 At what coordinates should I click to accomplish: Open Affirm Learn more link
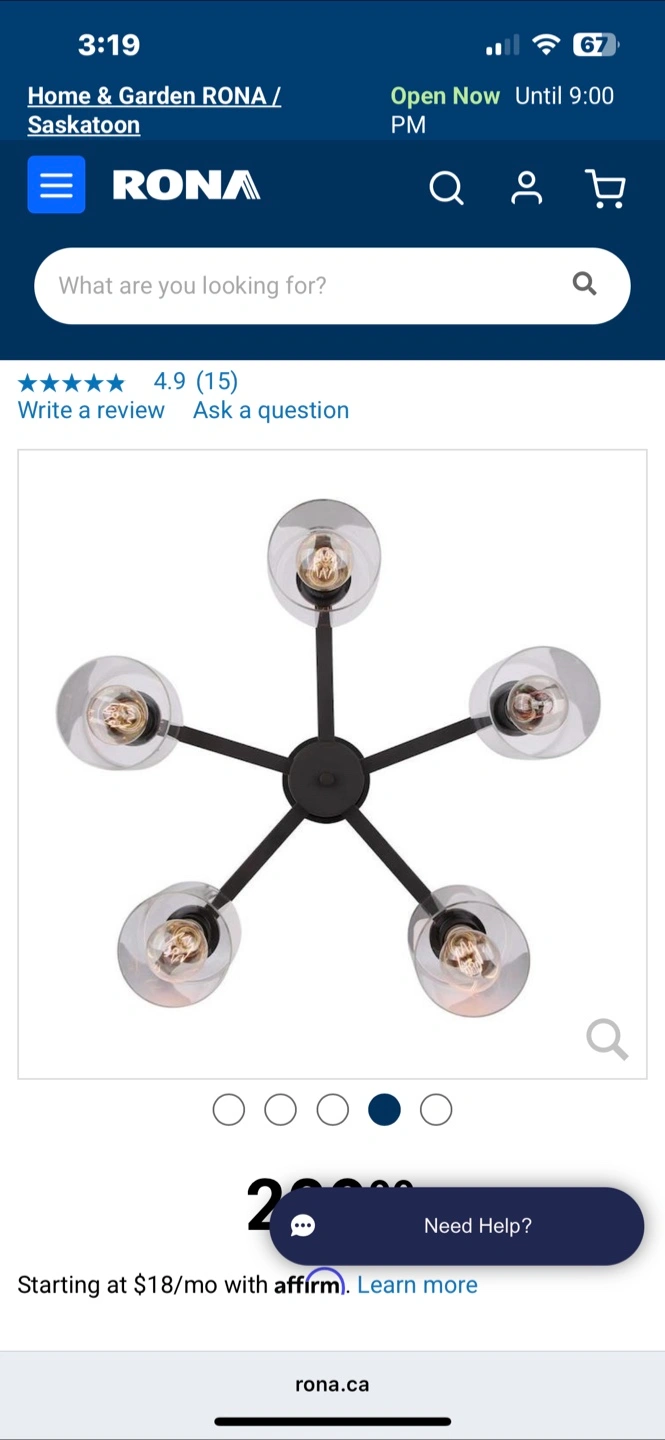pyautogui.click(x=417, y=1285)
